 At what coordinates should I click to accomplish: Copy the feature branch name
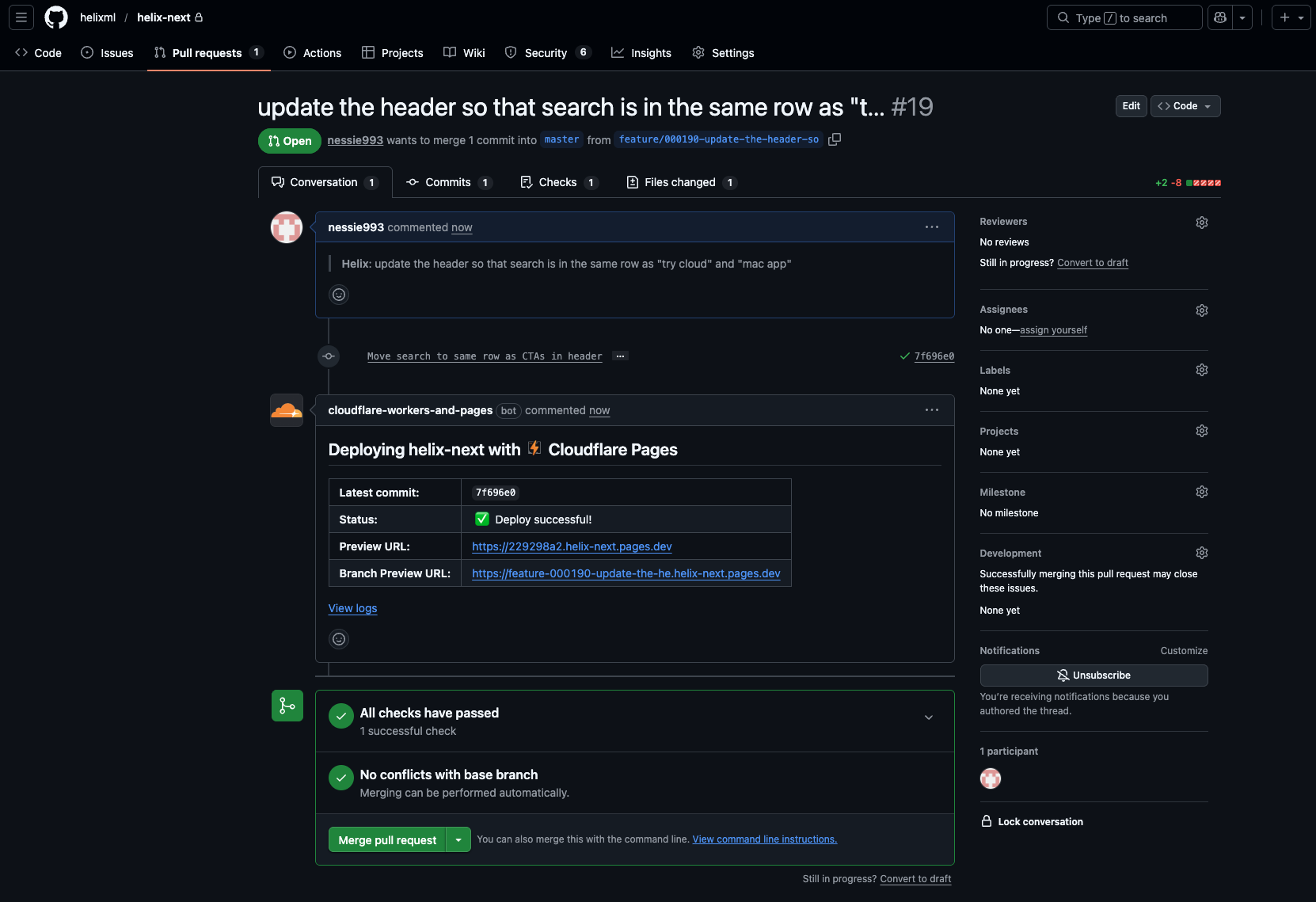pyautogui.click(x=835, y=139)
